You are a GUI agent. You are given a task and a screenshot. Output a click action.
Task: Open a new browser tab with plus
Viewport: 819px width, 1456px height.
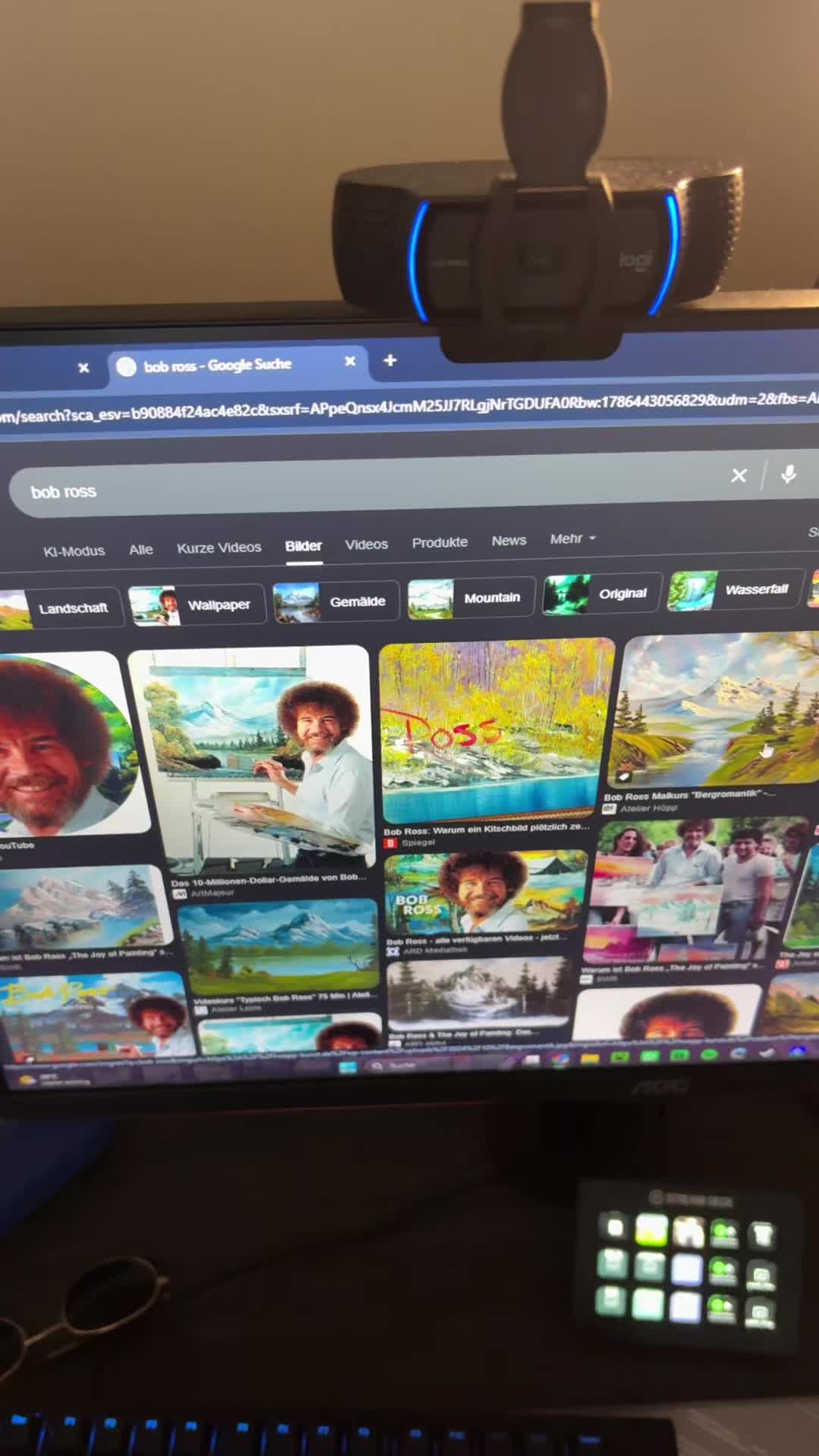(x=390, y=360)
